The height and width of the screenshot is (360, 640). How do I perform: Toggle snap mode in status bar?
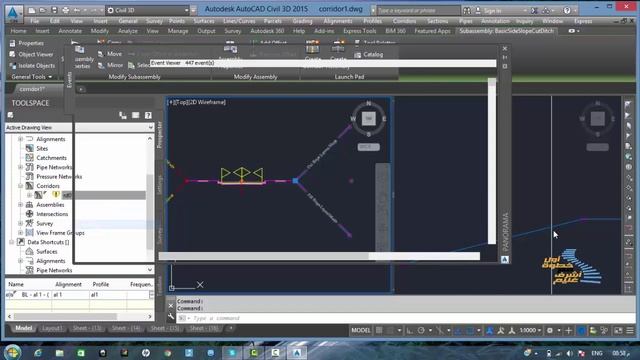391,330
